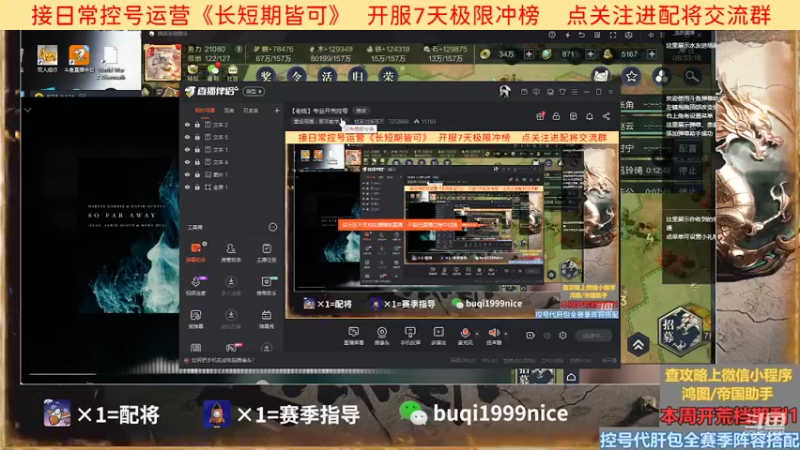Open the gift box icon with red badge
This screenshot has width=800, height=450.
(540, 116)
